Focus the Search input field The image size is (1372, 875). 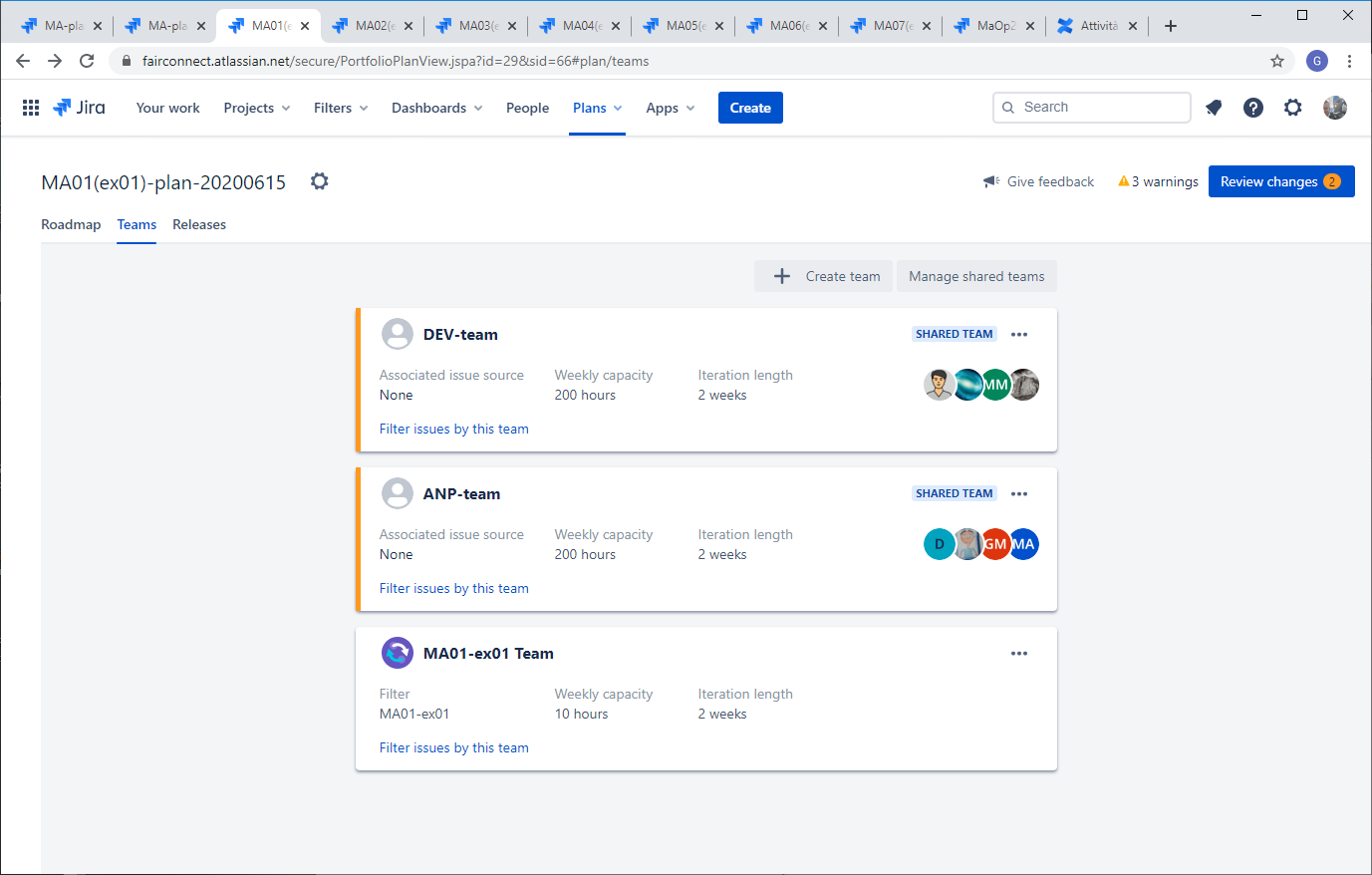(x=1092, y=108)
